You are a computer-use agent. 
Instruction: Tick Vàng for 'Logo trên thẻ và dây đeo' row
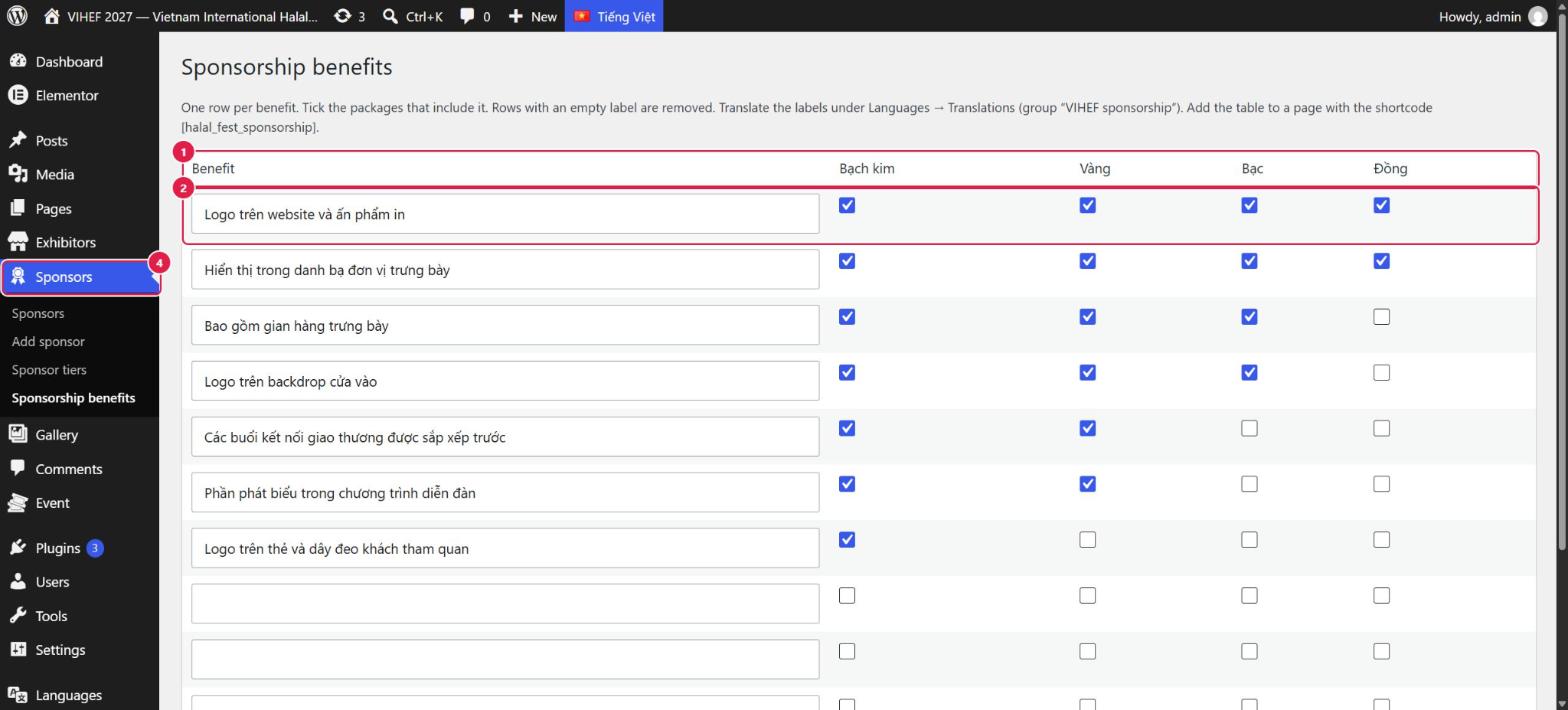[1087, 540]
